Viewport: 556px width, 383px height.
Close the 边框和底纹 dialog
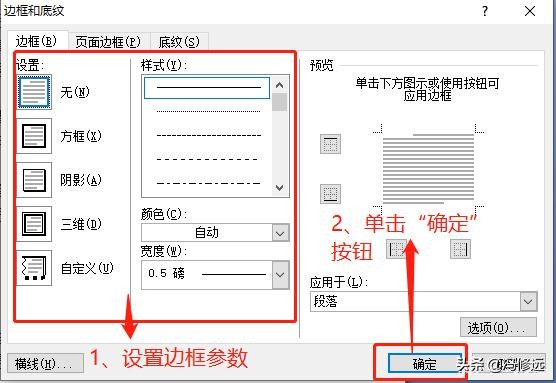(530, 11)
